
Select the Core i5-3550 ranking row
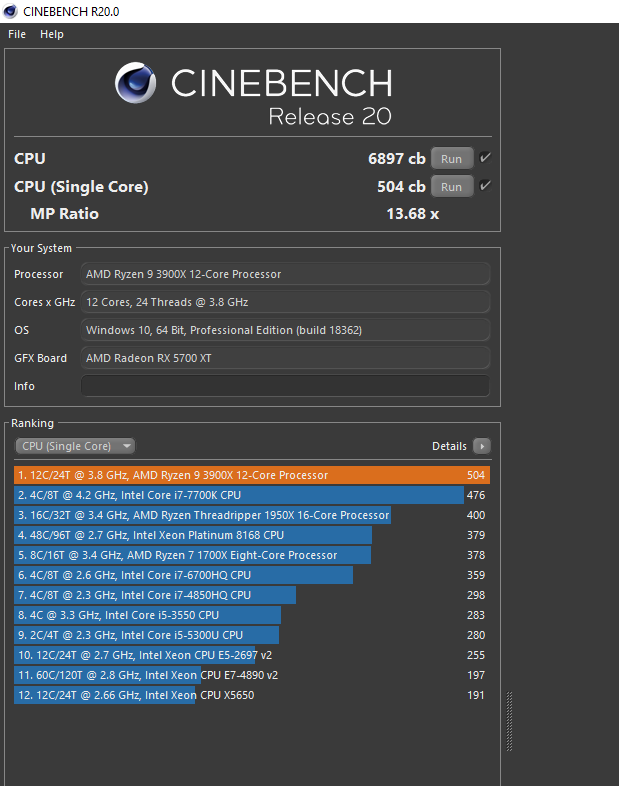coord(251,615)
